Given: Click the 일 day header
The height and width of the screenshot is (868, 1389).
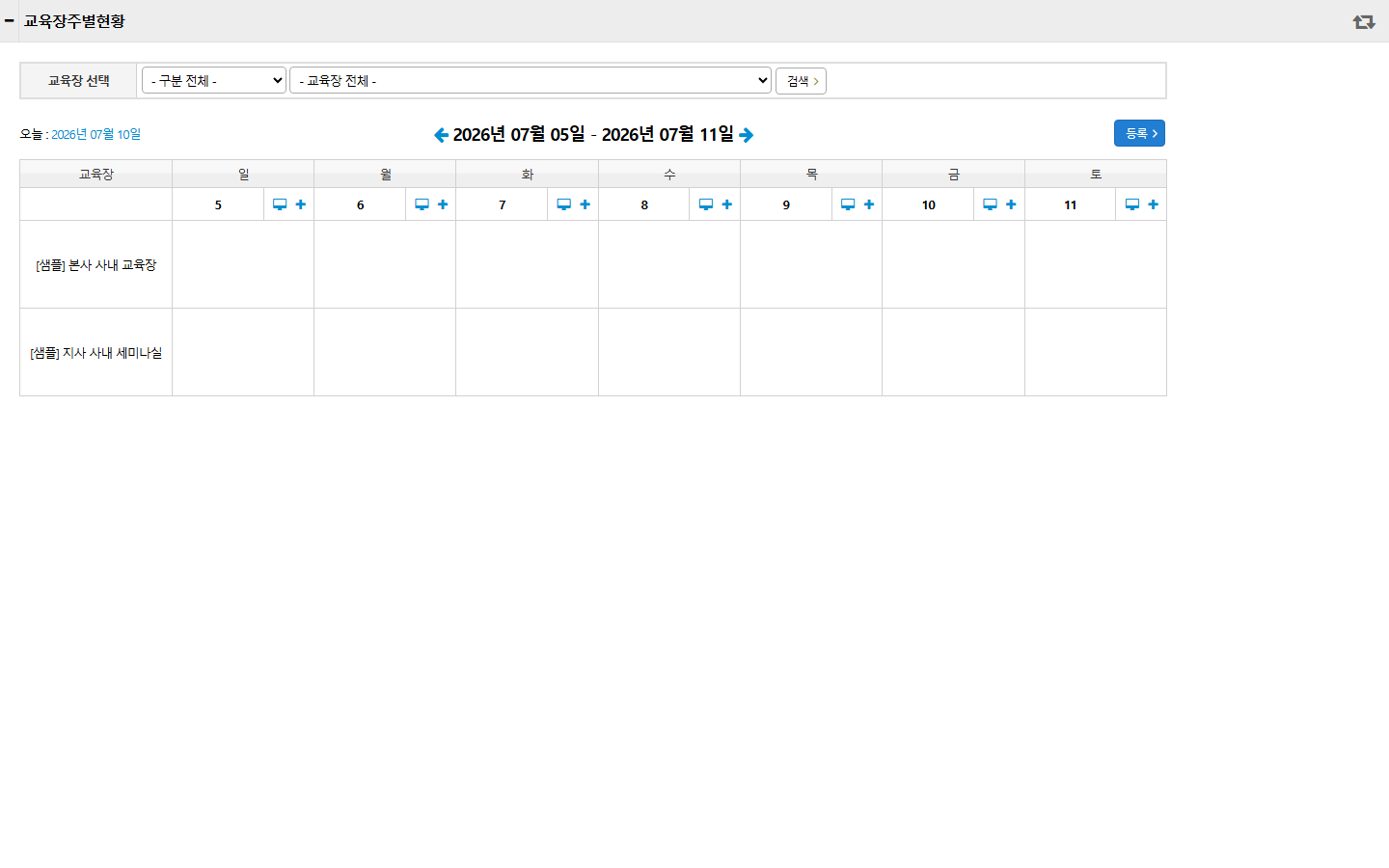Looking at the screenshot, I should coord(243,174).
